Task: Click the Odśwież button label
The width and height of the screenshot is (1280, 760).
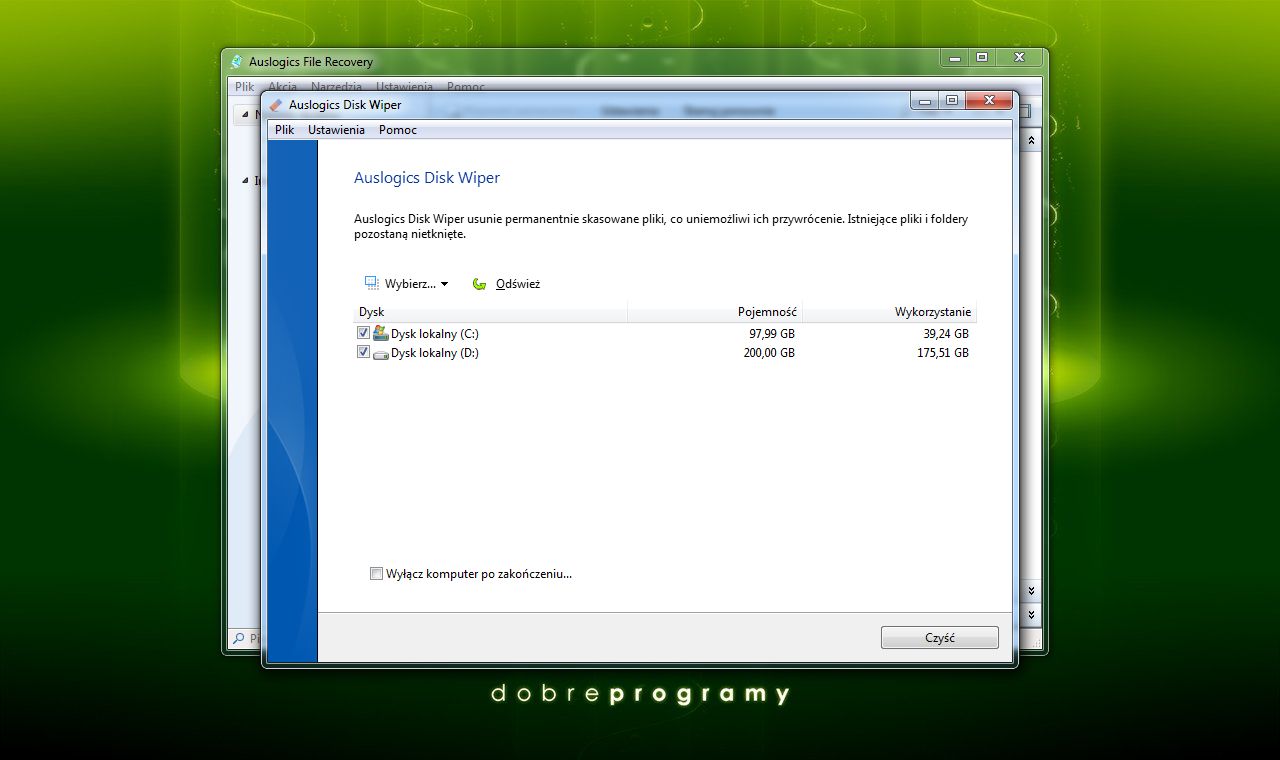Action: 518,284
